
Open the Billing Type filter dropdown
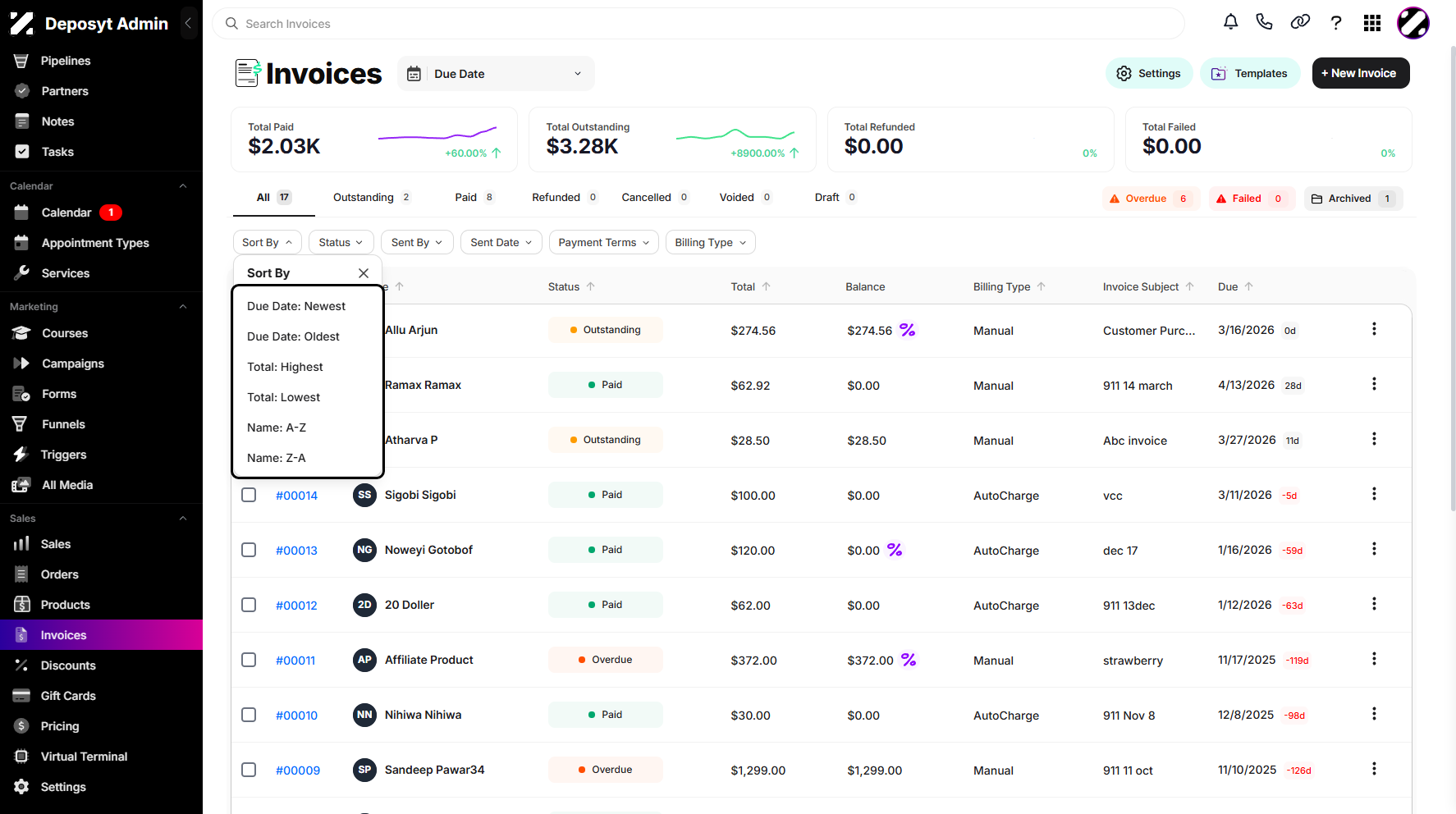pos(710,242)
